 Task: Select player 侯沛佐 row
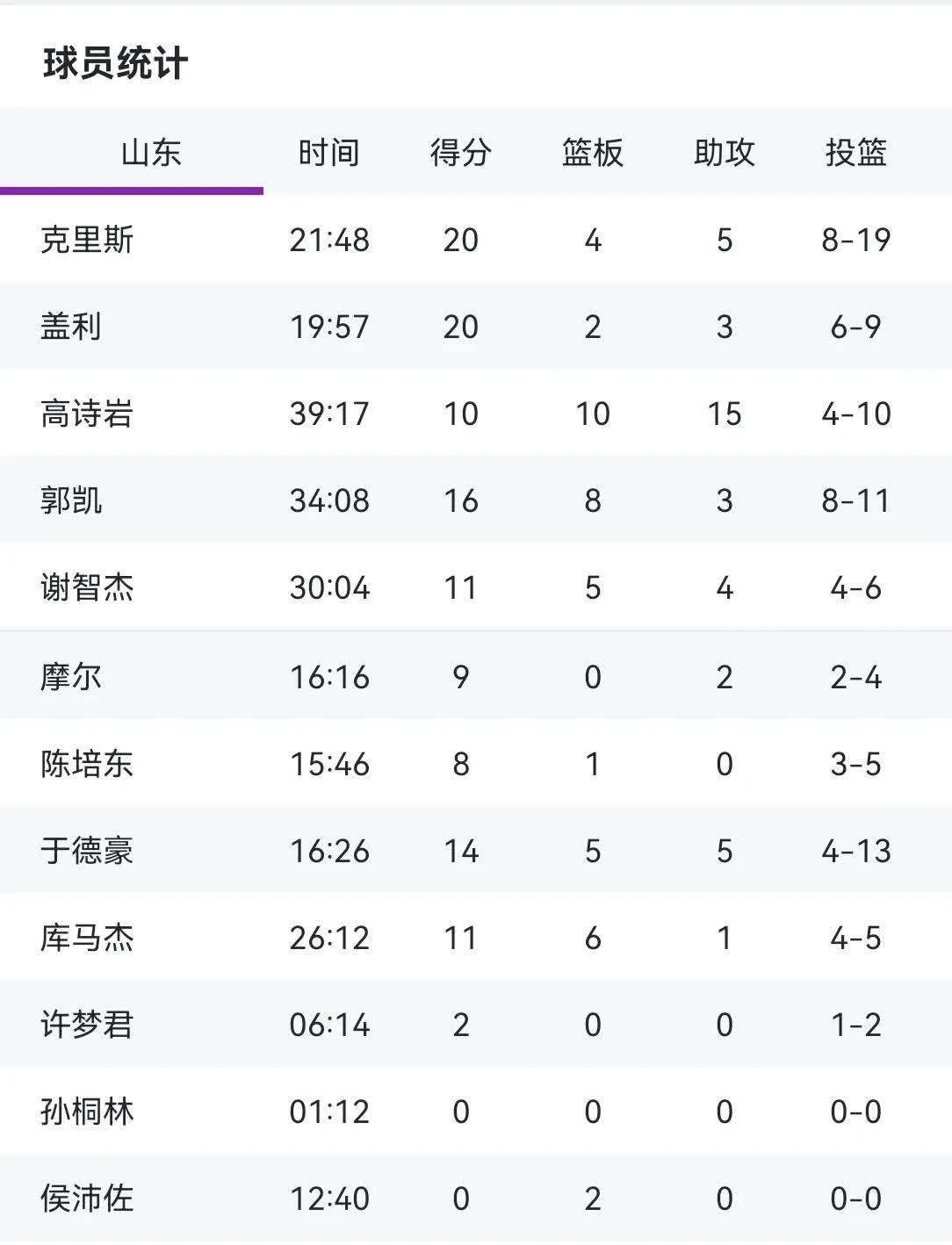(87, 1198)
